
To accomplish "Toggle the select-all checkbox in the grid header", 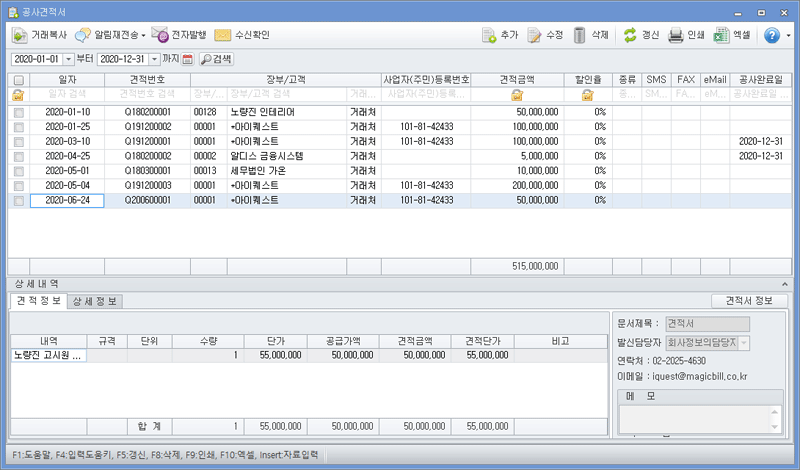I will [18, 80].
